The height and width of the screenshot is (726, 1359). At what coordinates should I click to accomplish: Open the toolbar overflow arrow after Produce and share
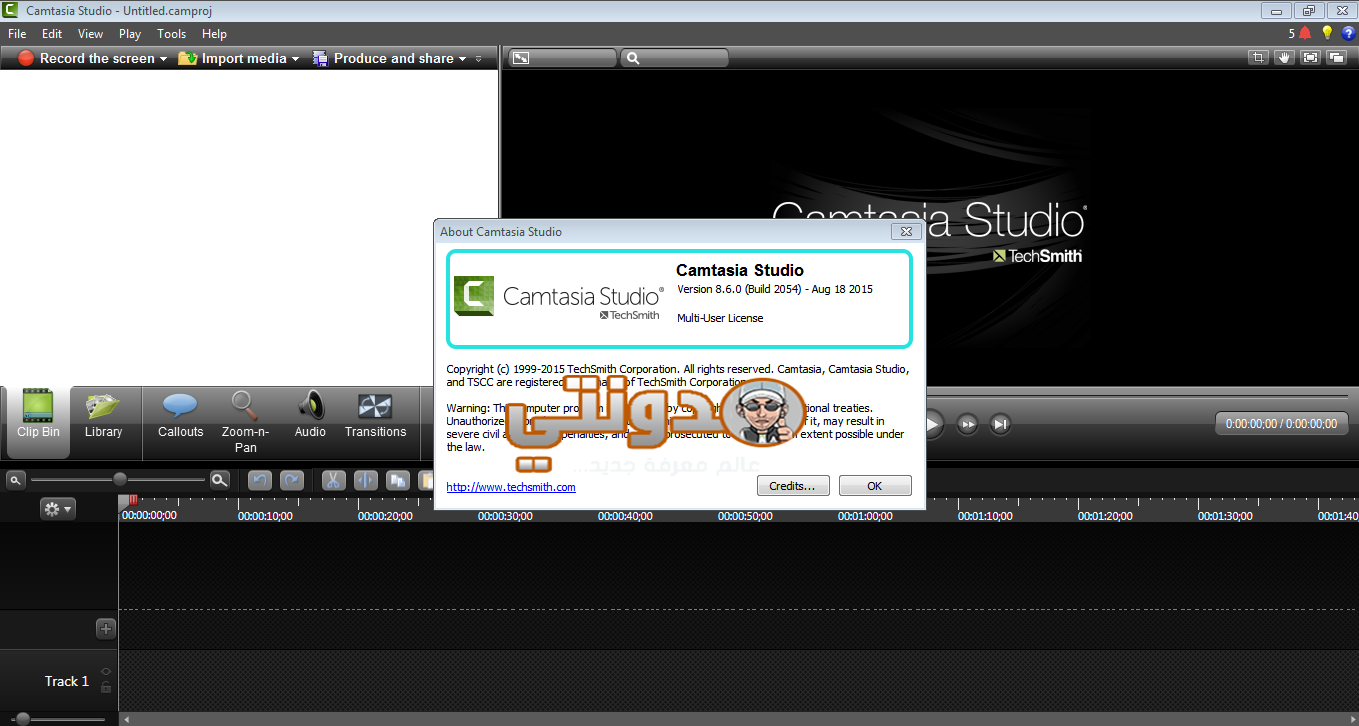479,59
